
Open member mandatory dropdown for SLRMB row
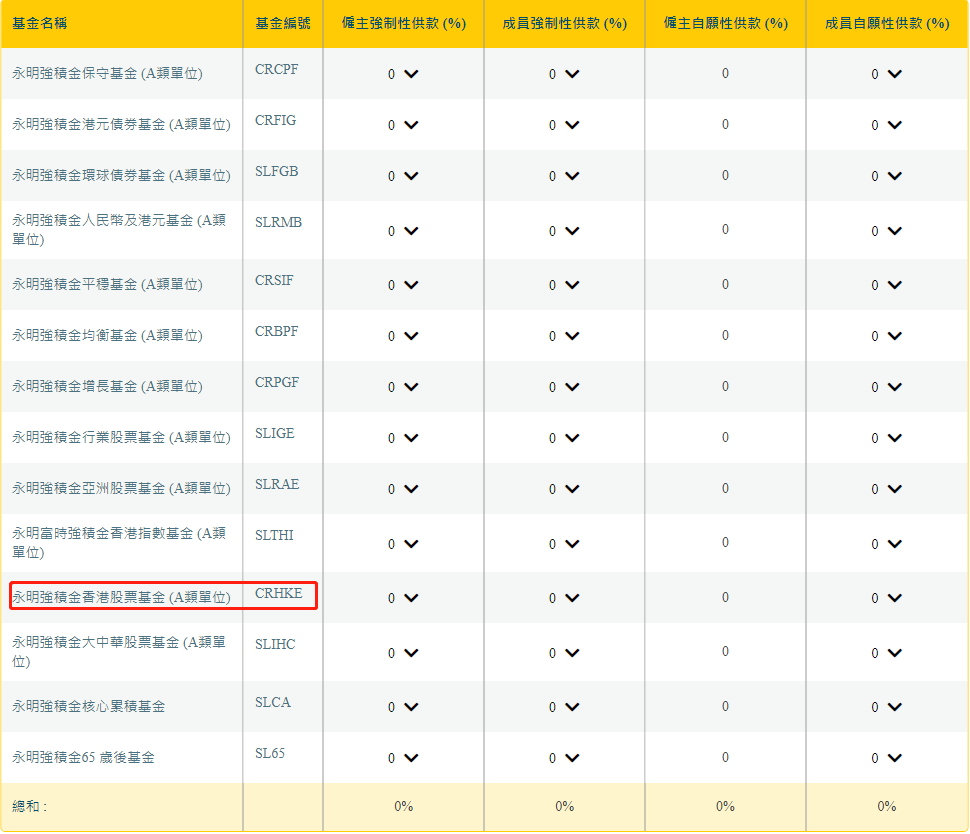[564, 231]
